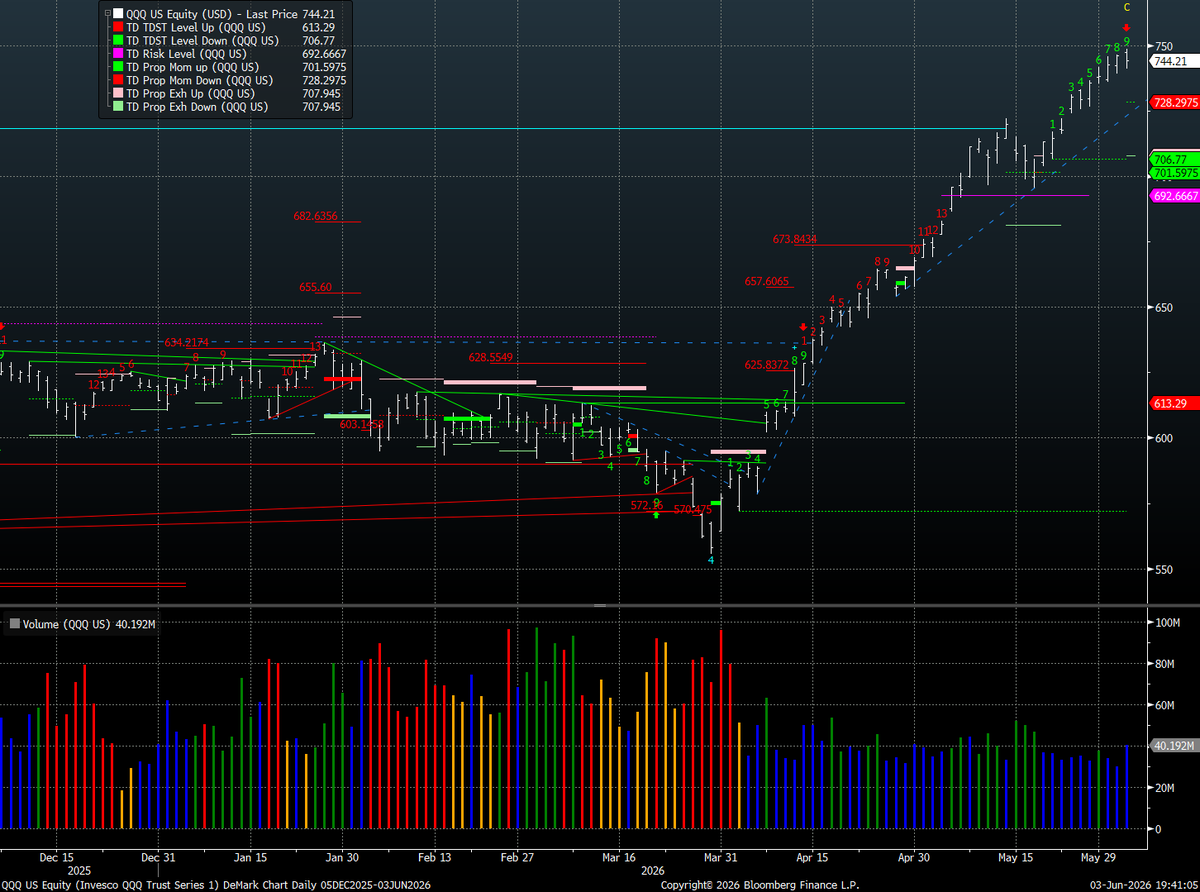Screen dimensions: 1200x892
Task: Click the Dec 15 date axis label
Action: (57, 858)
